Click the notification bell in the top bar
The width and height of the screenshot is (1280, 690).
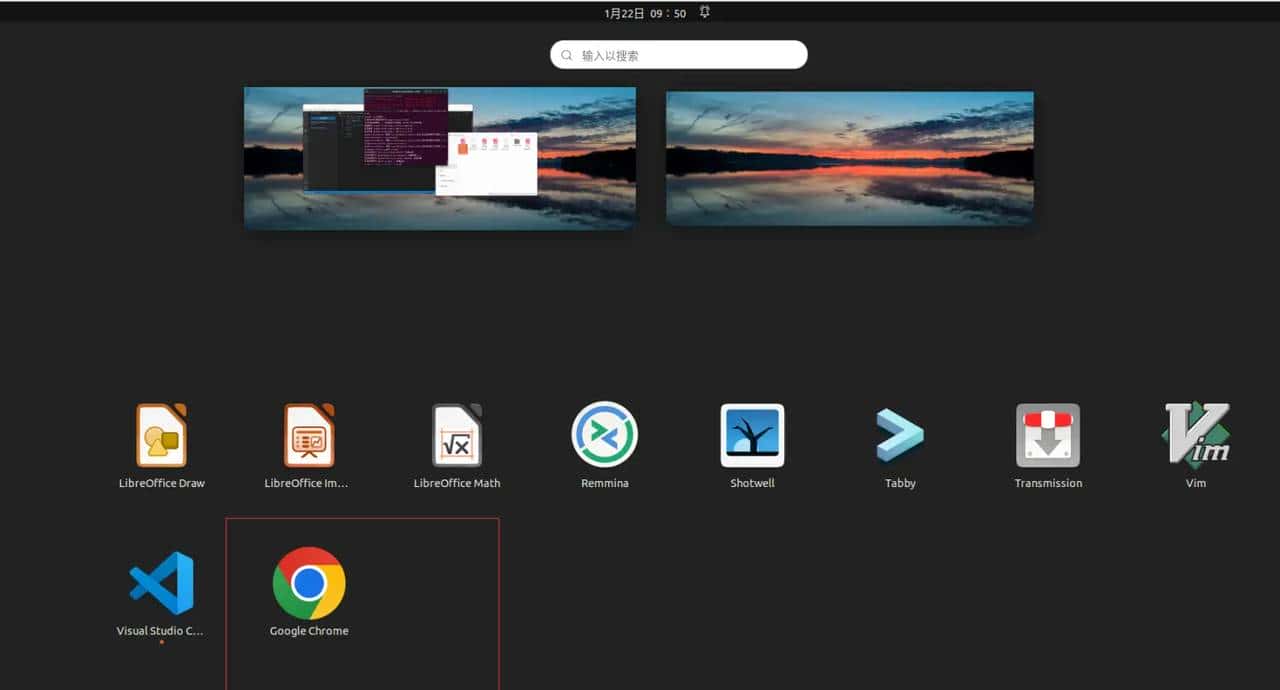704,13
